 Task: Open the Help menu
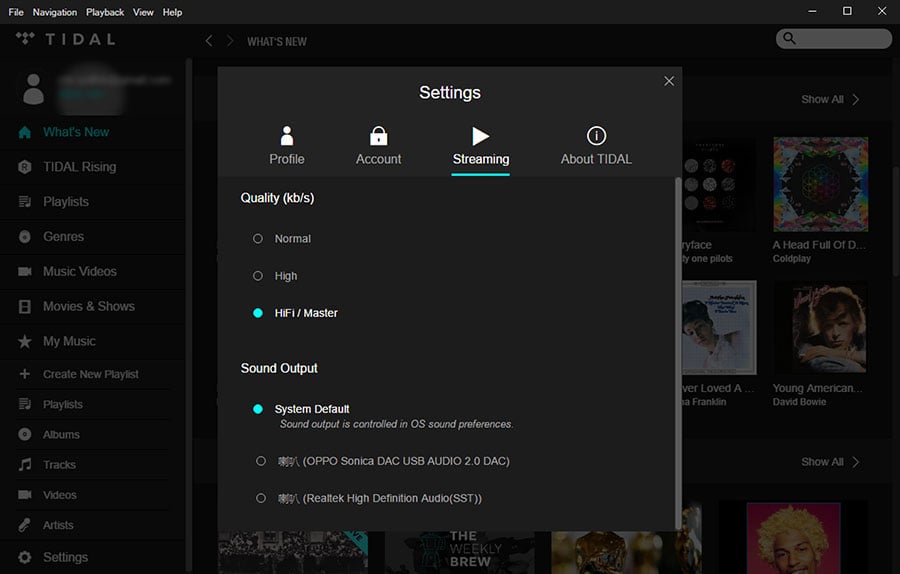(172, 12)
